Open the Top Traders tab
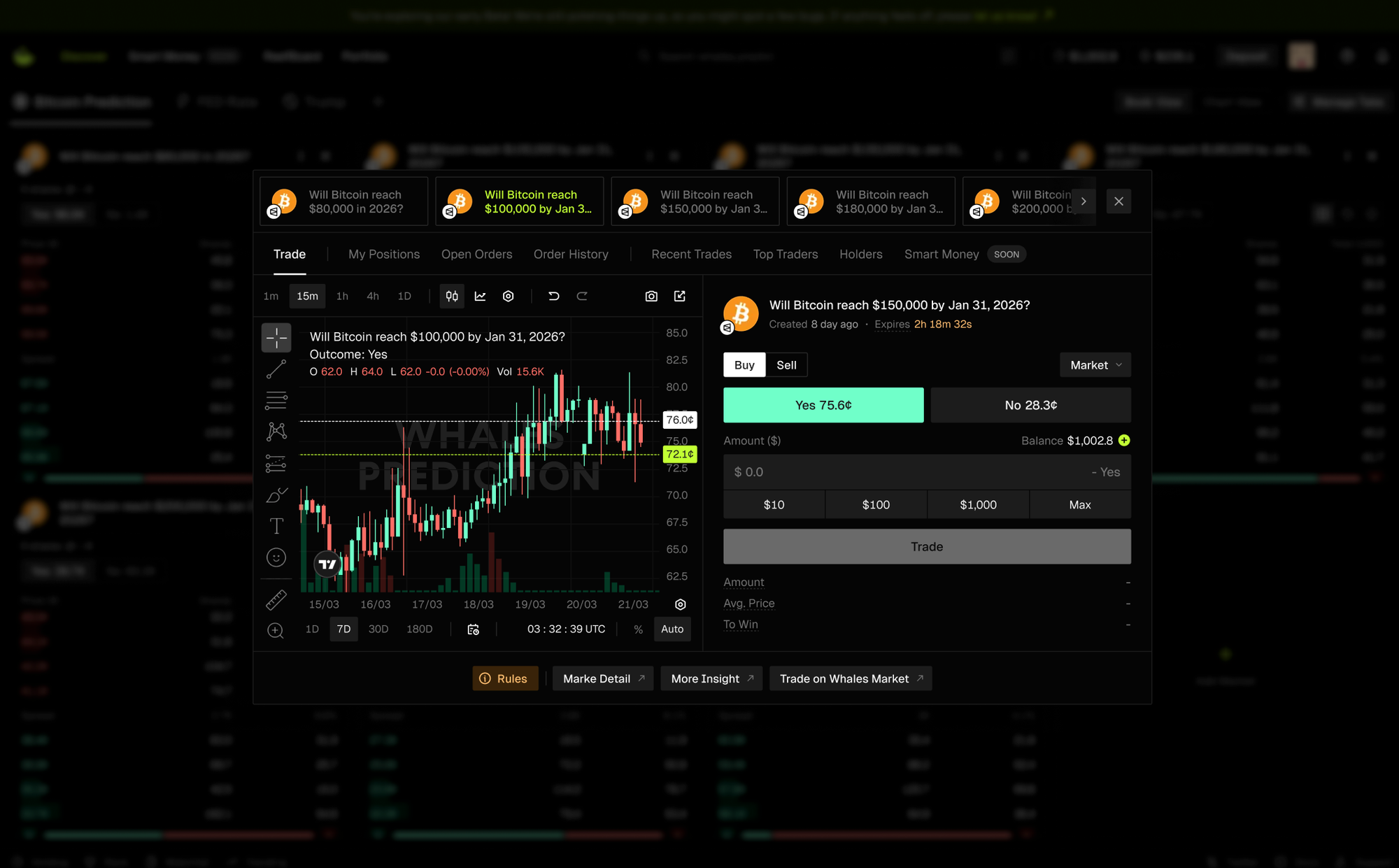The height and width of the screenshot is (868, 1399). click(785, 254)
